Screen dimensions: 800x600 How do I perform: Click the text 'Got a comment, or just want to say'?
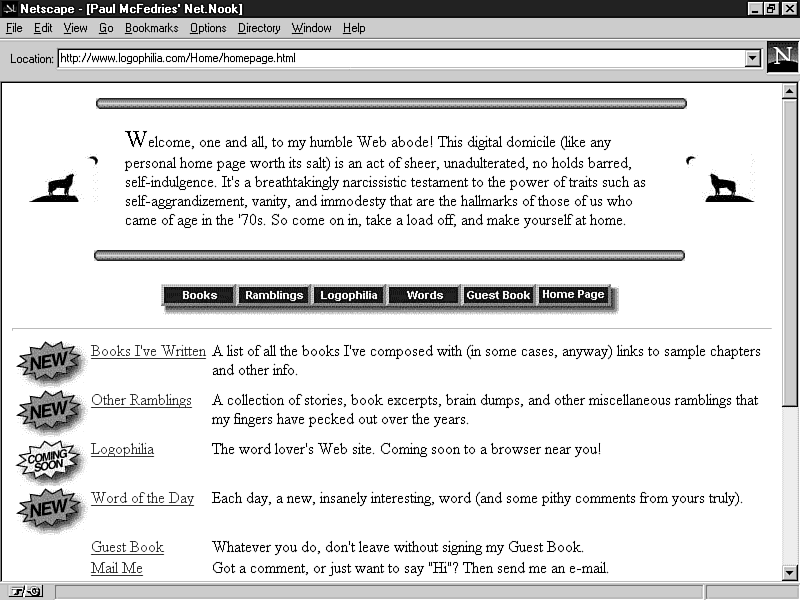pos(318,568)
